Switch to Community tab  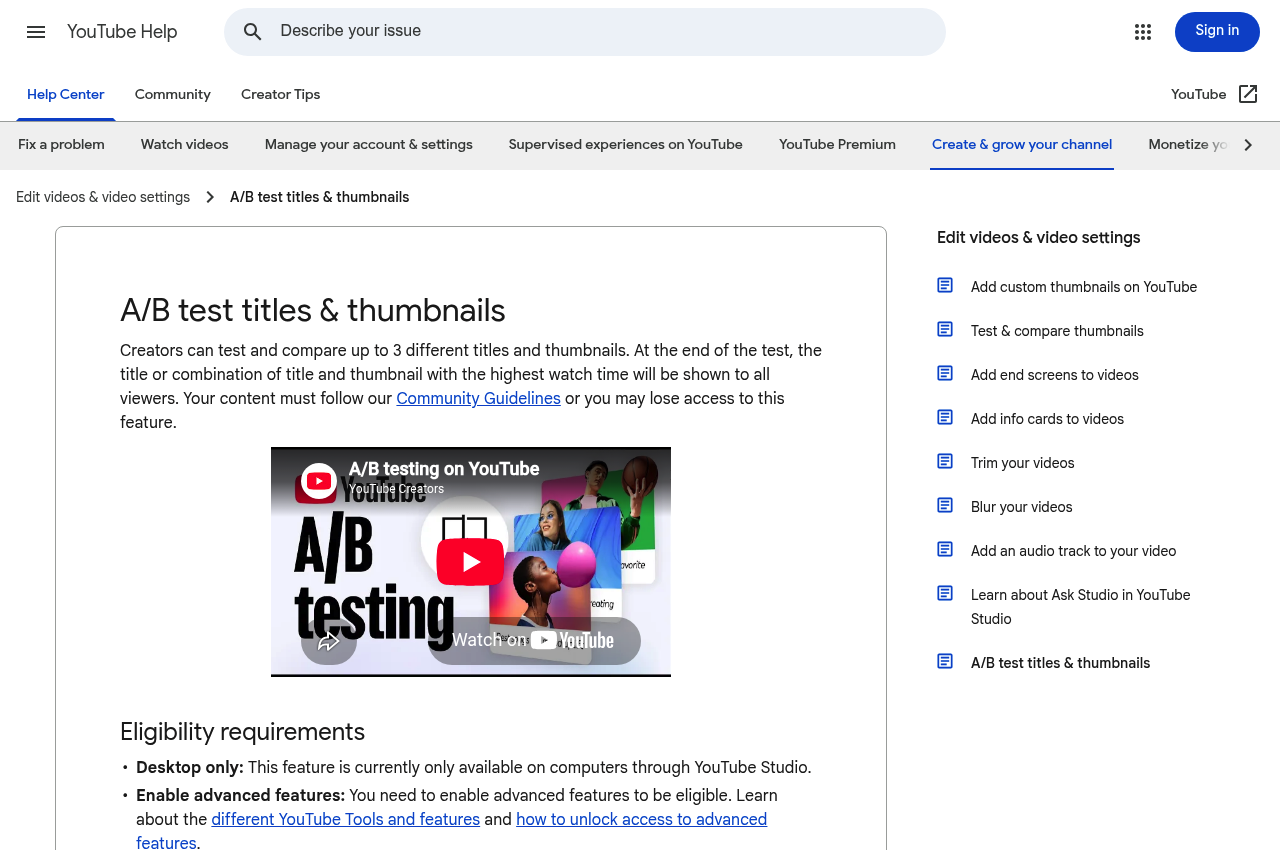[x=173, y=95]
